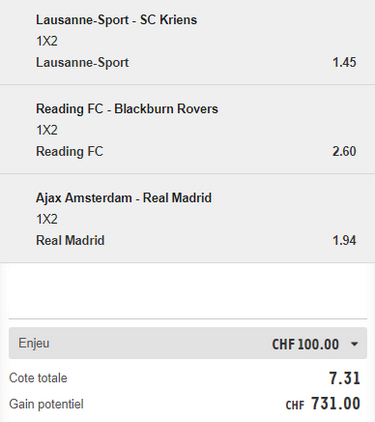Viewport: 375px width, 422px height.
Task: Click the 1.94 odds for Real Madrid
Action: (344, 240)
